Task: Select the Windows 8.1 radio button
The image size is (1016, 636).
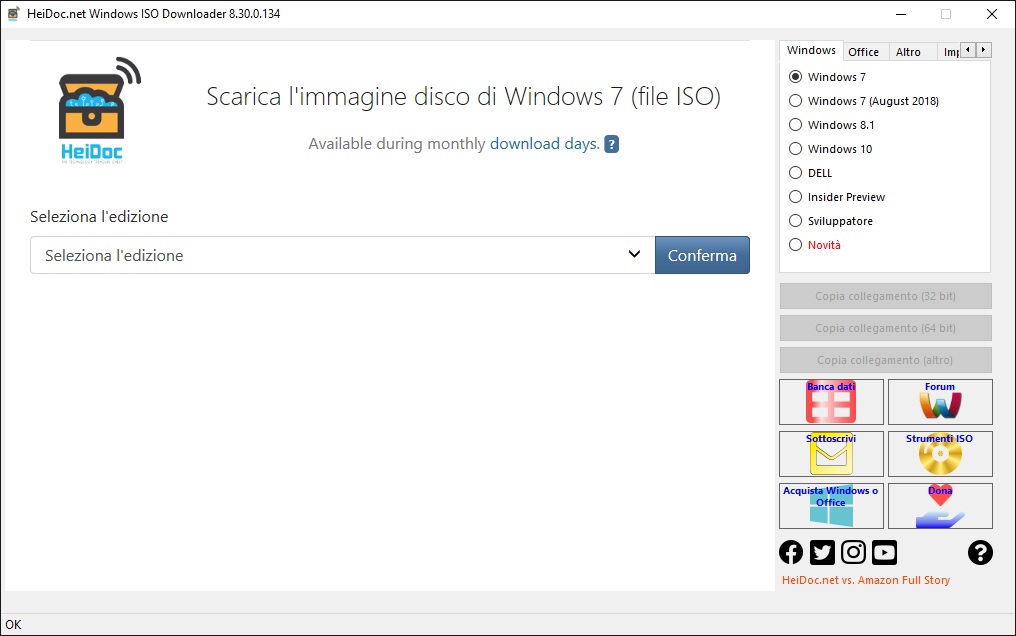Action: 795,124
